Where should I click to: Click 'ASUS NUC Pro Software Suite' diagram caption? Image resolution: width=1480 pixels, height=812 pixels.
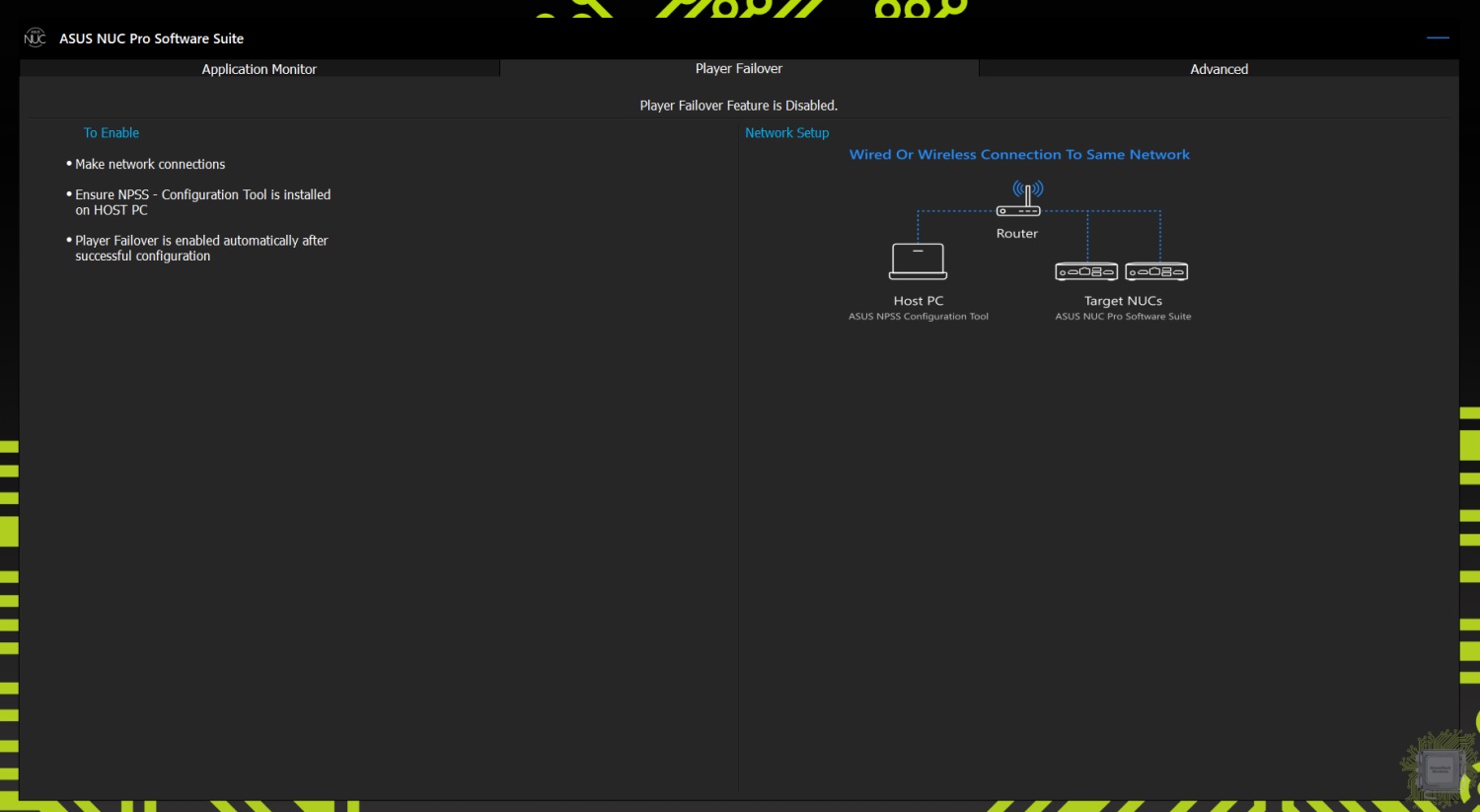click(x=1123, y=316)
